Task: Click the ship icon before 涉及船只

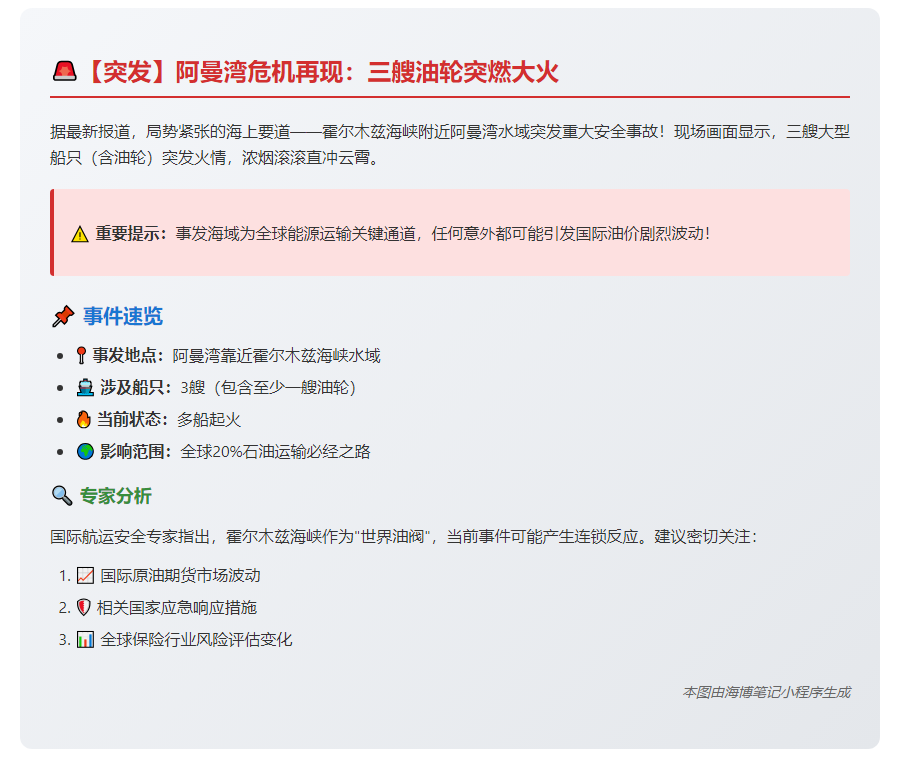Action: click(x=85, y=388)
